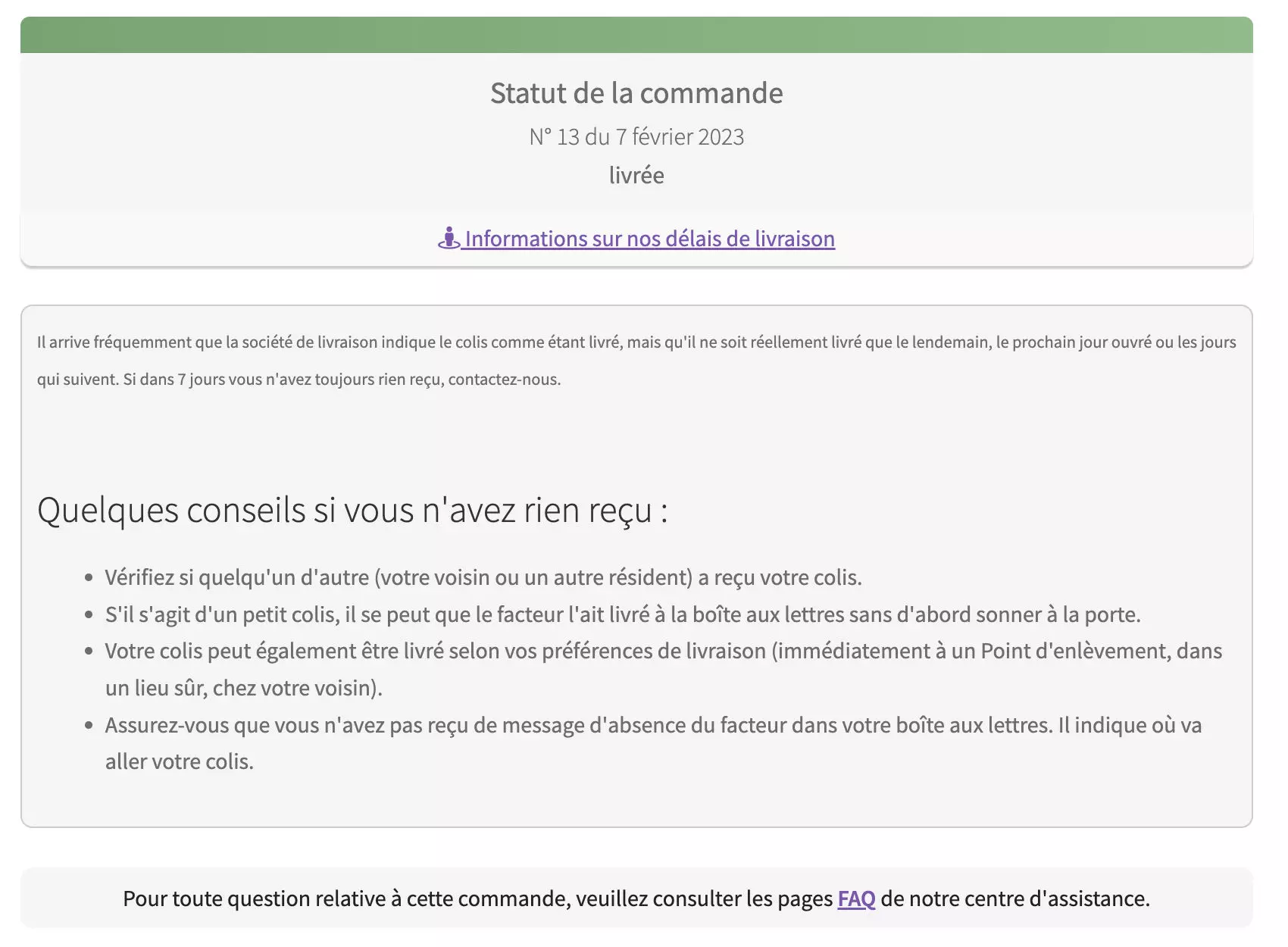1288x947 pixels.
Task: Click the 'Pour toute question relative' sentence
Action: (636, 899)
